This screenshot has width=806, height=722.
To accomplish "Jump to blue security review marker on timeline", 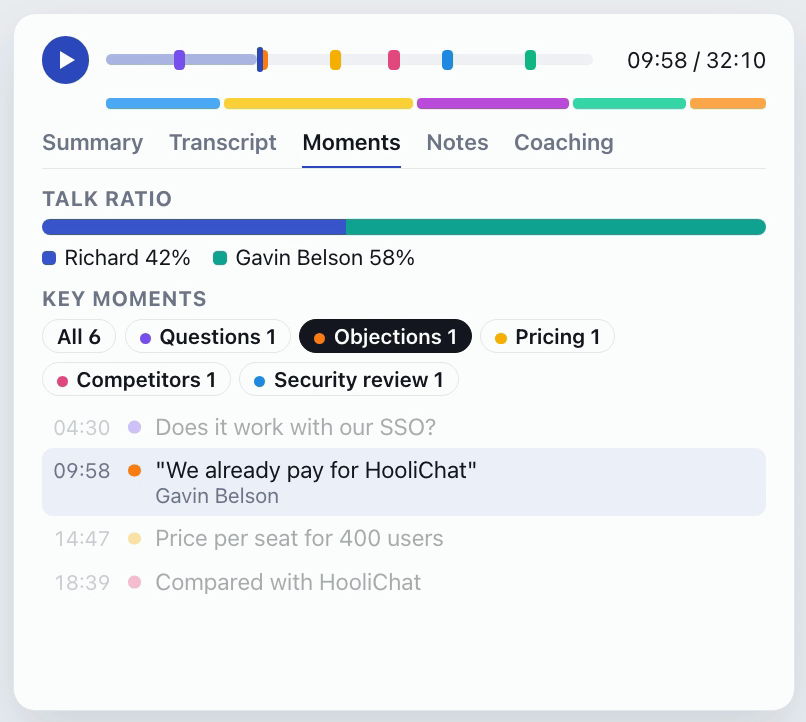I will [x=447, y=60].
